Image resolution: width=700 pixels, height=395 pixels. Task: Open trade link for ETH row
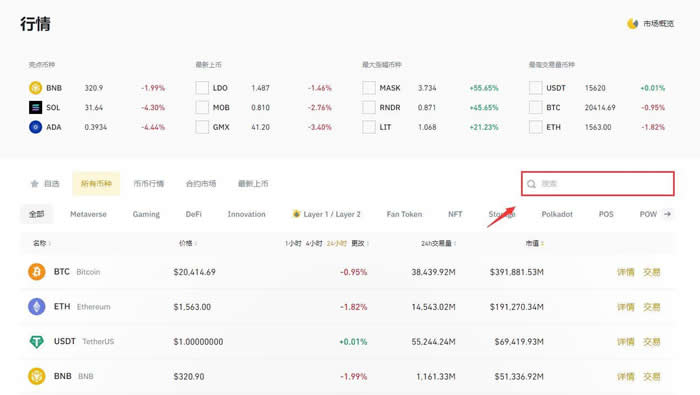point(652,307)
